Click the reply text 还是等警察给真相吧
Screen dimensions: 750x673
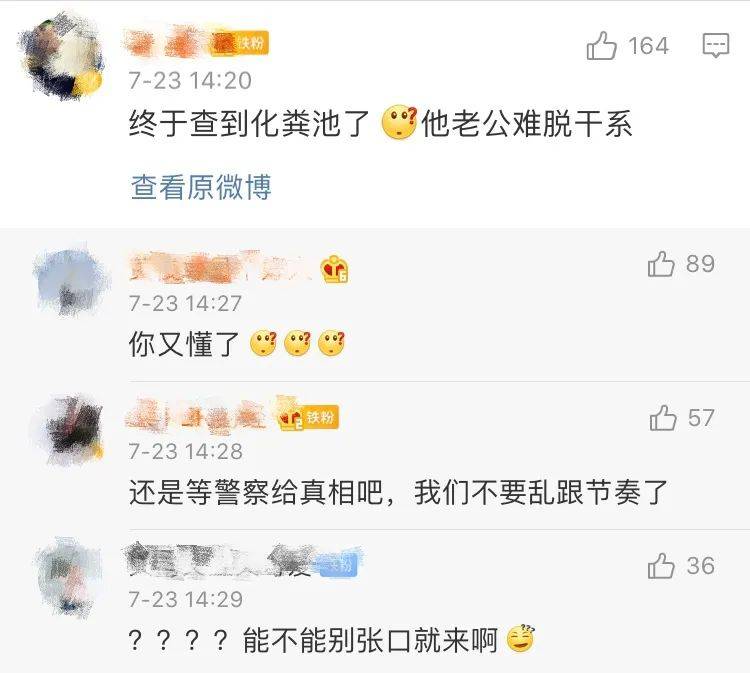256,493
